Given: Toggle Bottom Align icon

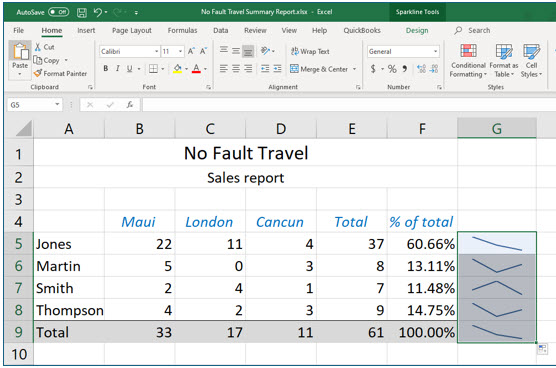Looking at the screenshot, I should pos(248,51).
